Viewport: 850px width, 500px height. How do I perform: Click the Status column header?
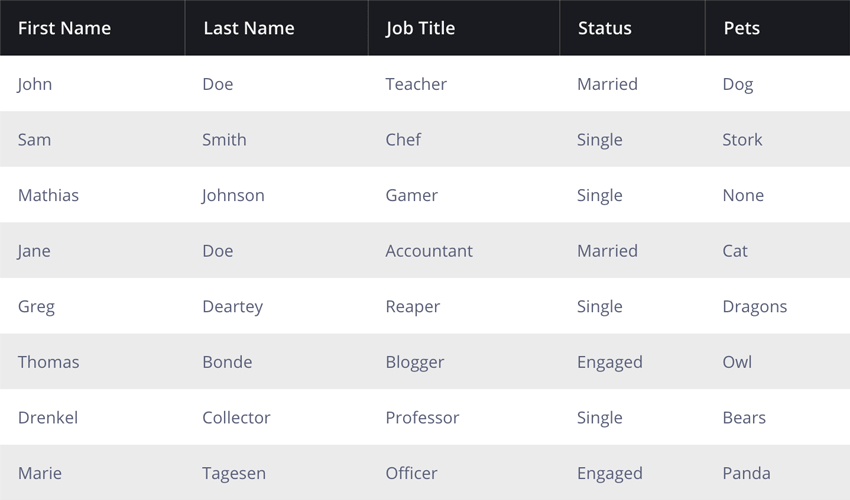click(x=632, y=28)
